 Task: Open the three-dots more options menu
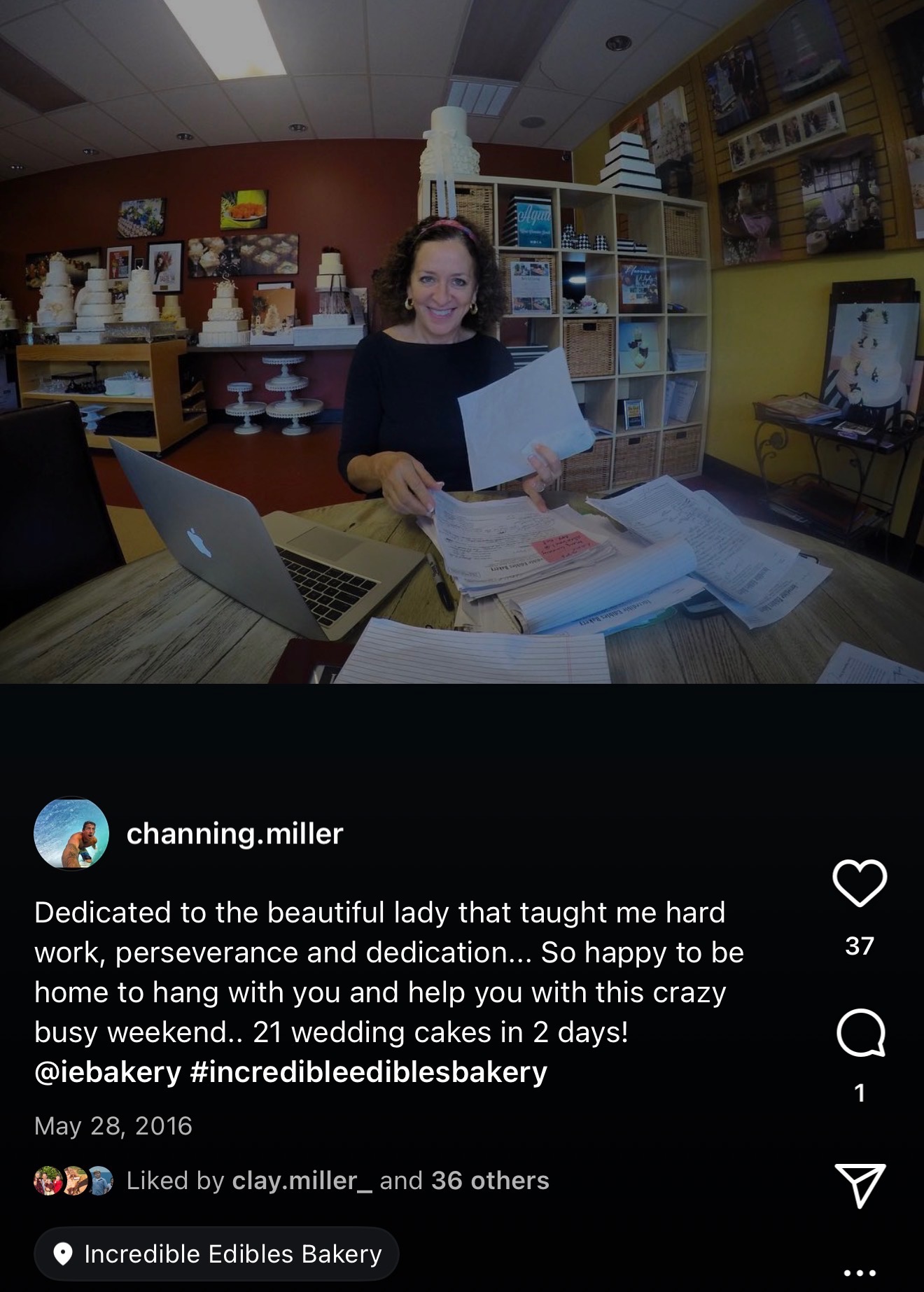click(860, 1272)
